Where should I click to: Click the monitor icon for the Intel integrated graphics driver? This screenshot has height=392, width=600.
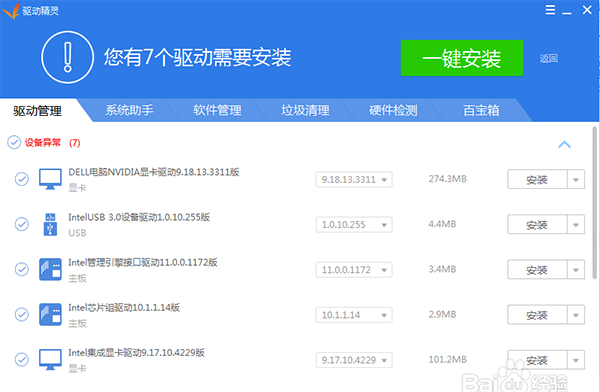click(50, 359)
